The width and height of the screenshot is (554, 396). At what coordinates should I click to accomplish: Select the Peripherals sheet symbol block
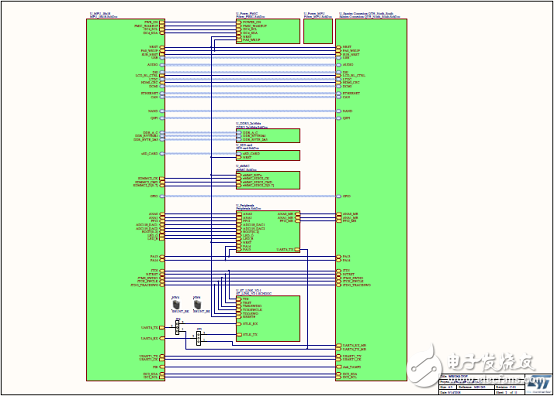[268, 231]
